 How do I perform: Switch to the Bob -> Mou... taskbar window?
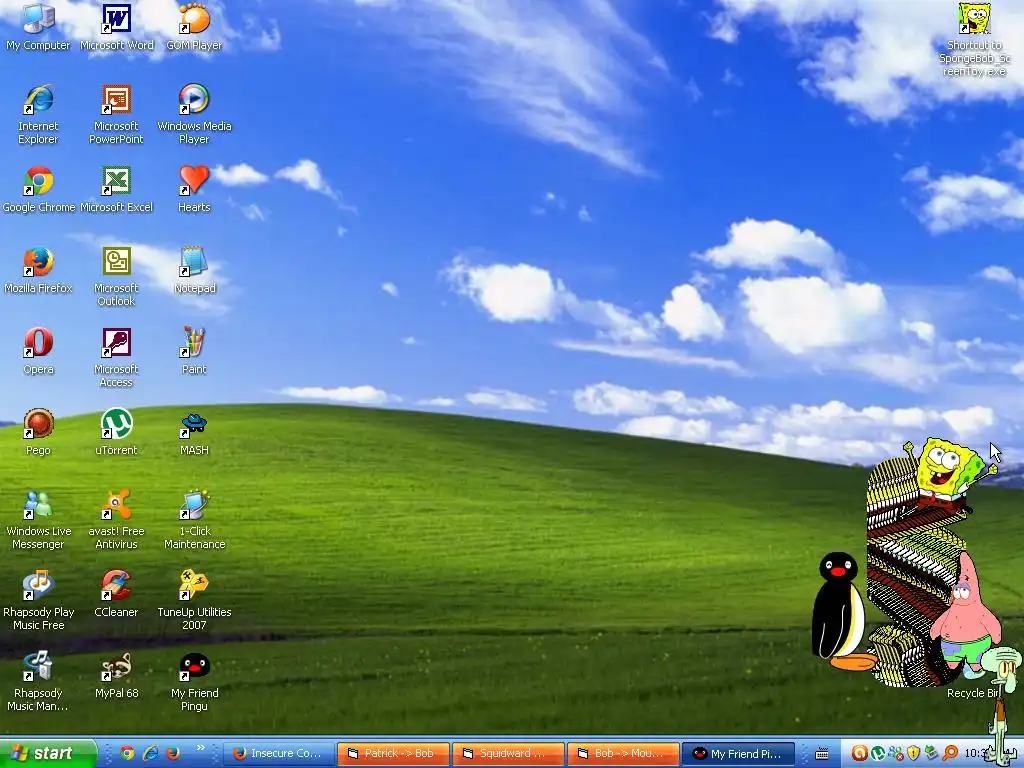(624, 754)
